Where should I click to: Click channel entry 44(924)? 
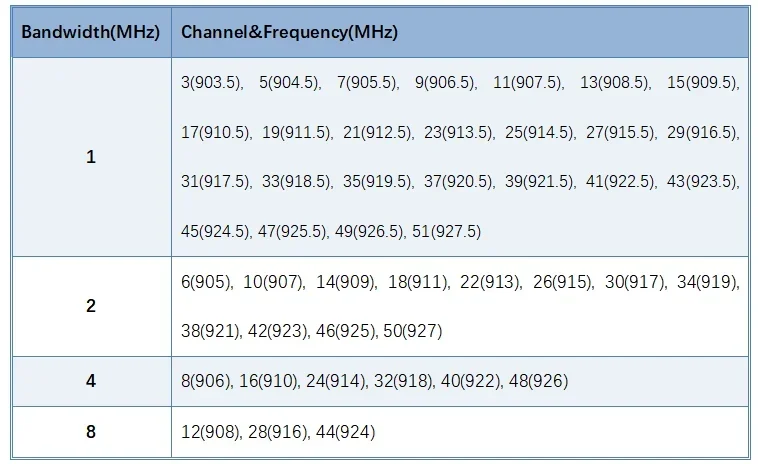[x=345, y=432]
